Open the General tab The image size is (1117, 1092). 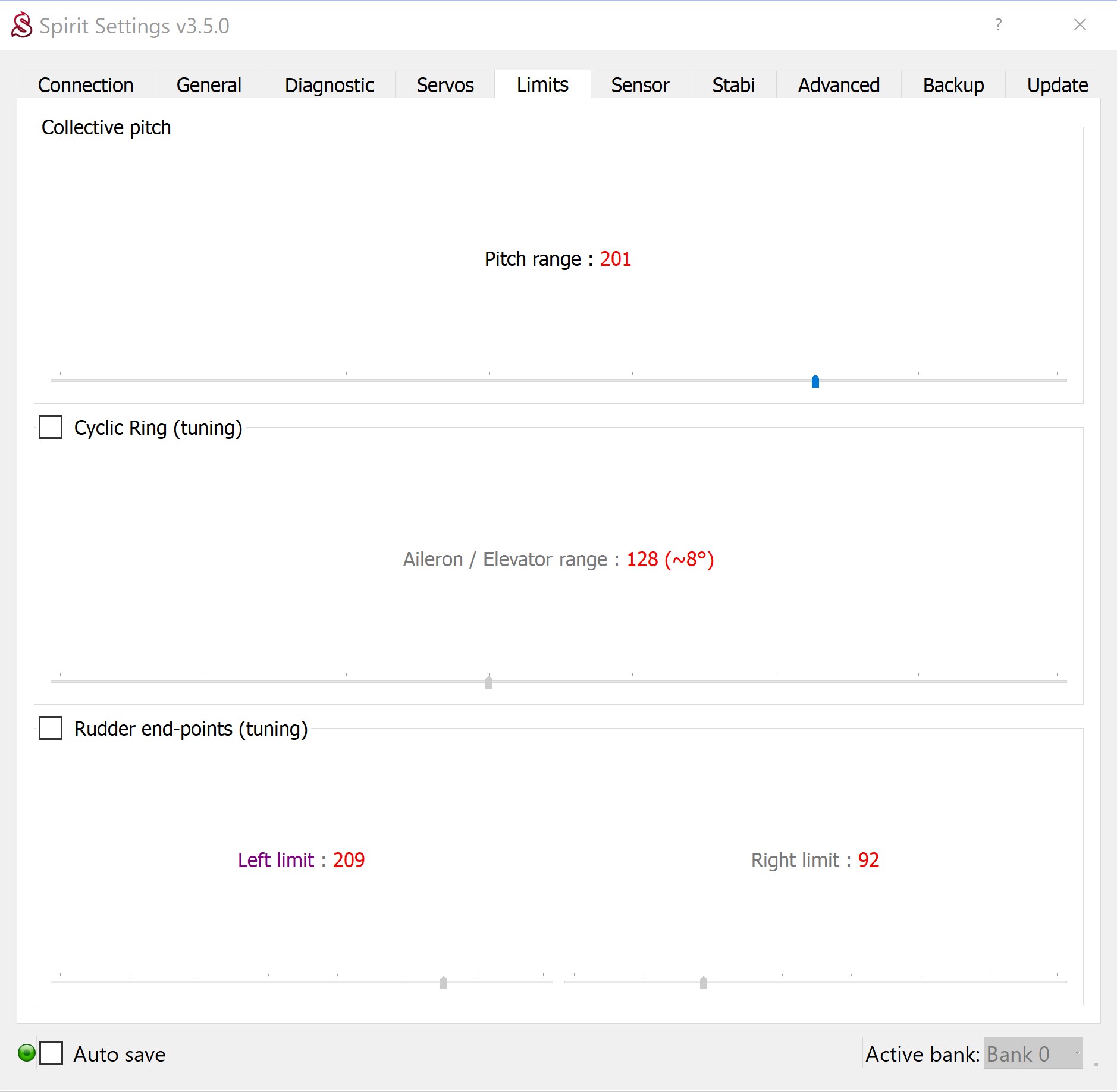(209, 85)
